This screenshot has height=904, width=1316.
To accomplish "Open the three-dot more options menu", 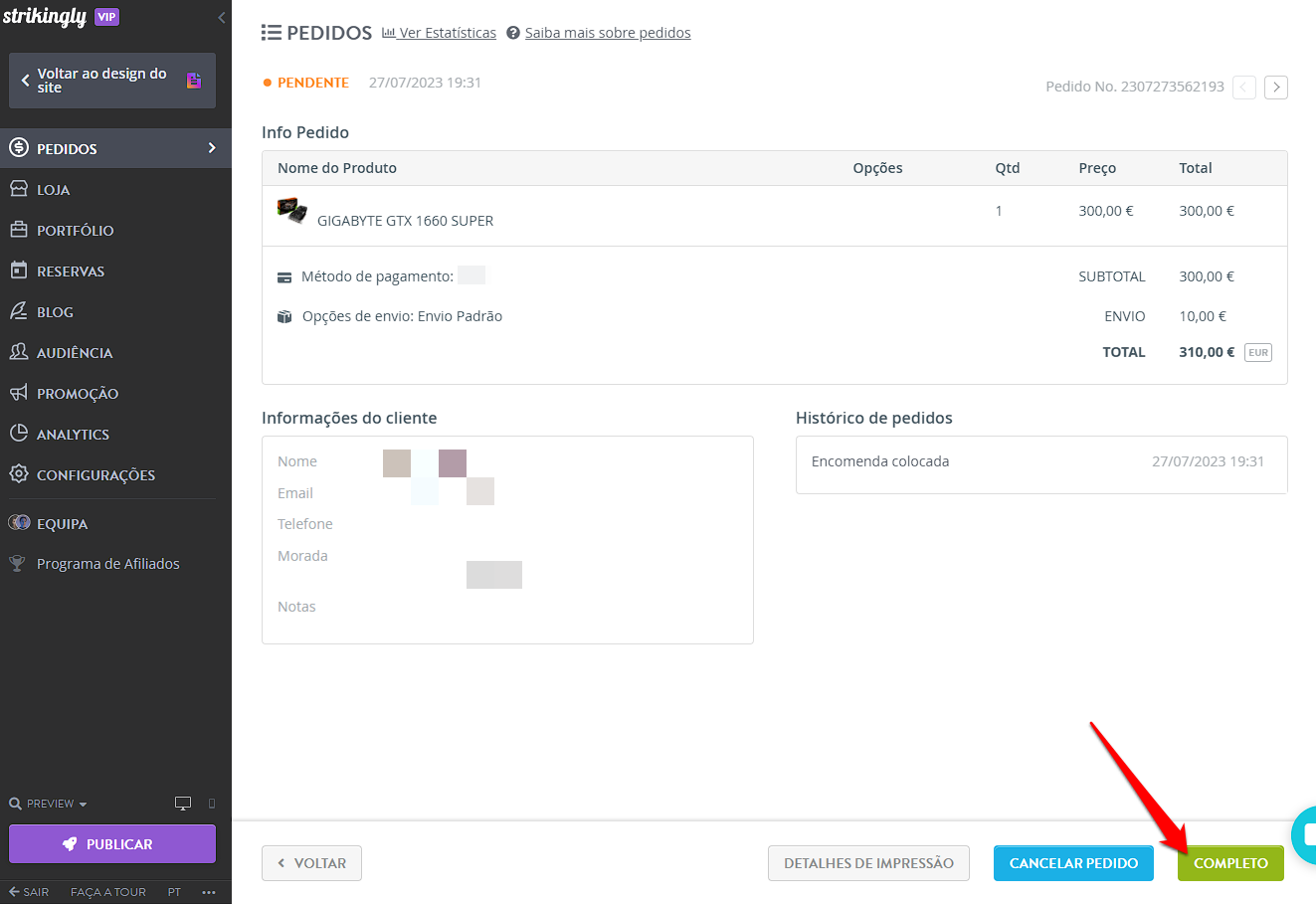I will 209,892.
